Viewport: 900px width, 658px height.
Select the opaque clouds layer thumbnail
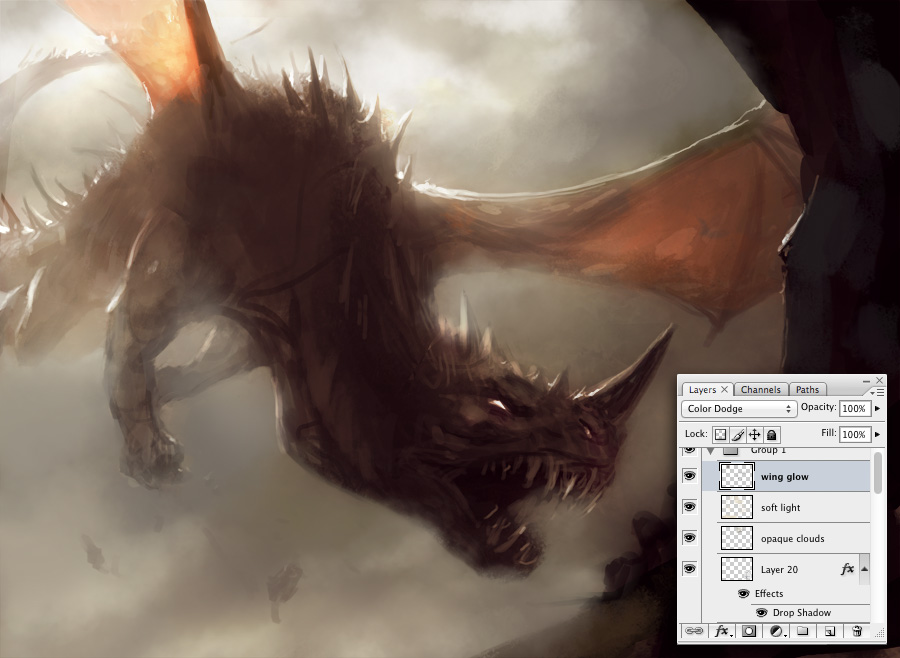[x=737, y=538]
